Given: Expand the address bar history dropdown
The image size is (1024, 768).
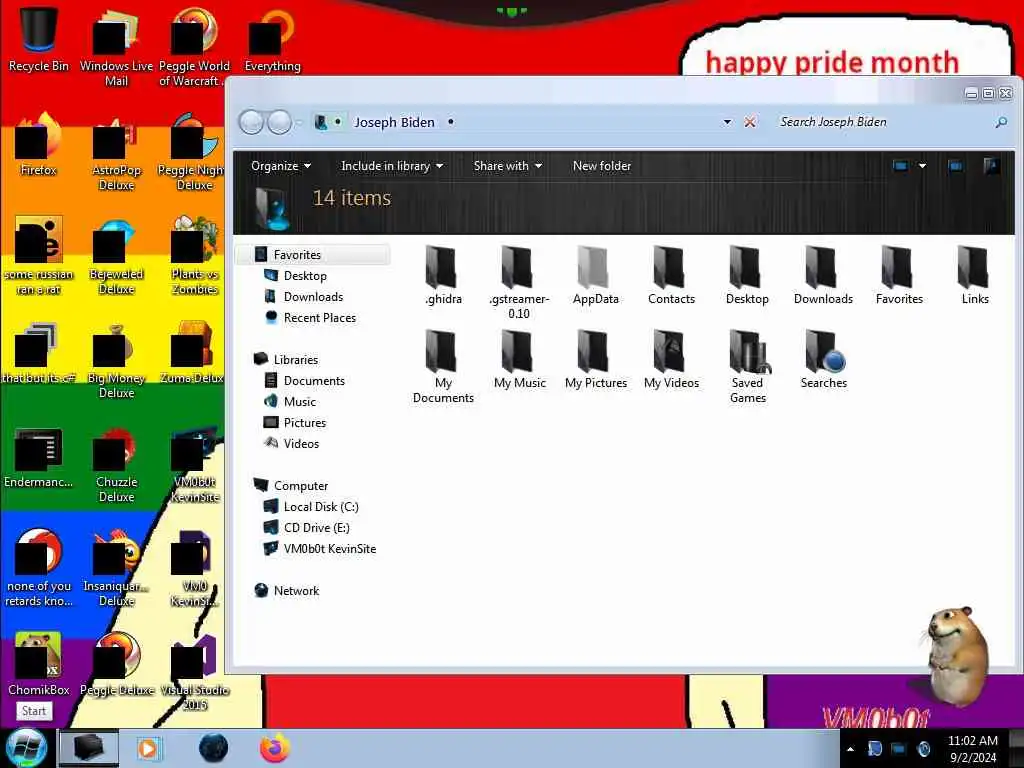Looking at the screenshot, I should pyautogui.click(x=727, y=122).
